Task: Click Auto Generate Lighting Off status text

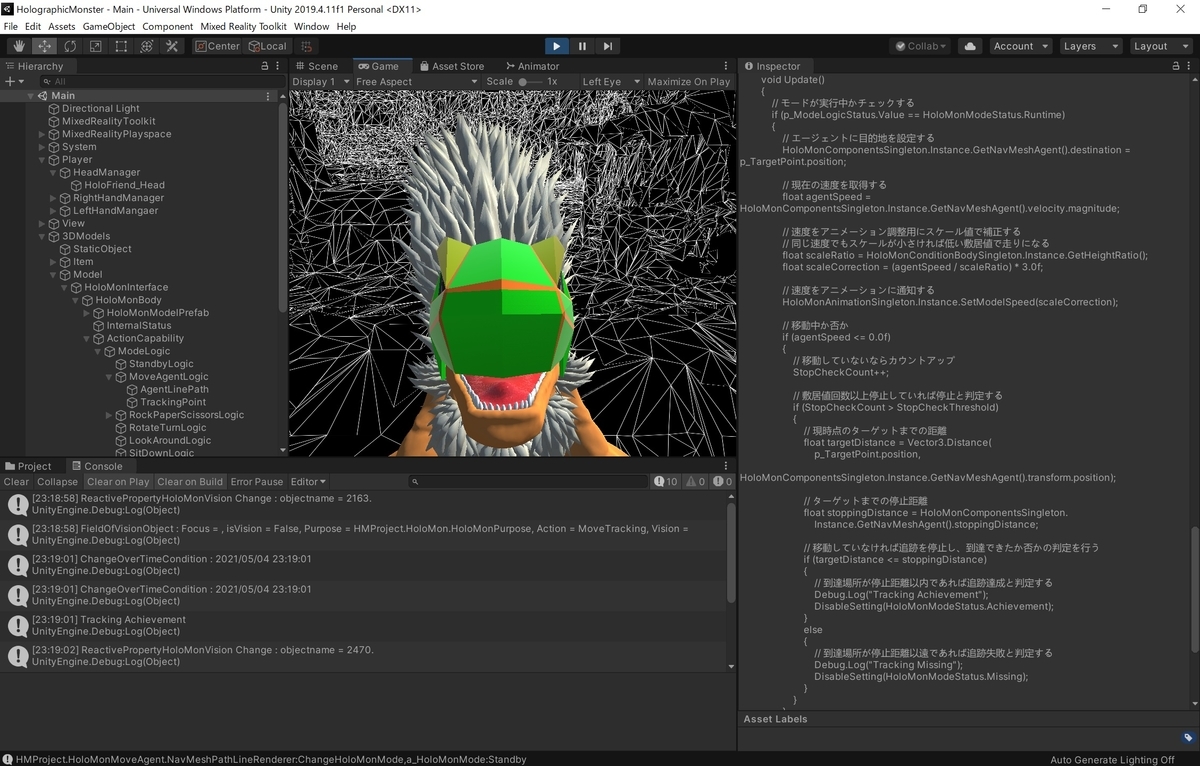Action: pos(1112,759)
